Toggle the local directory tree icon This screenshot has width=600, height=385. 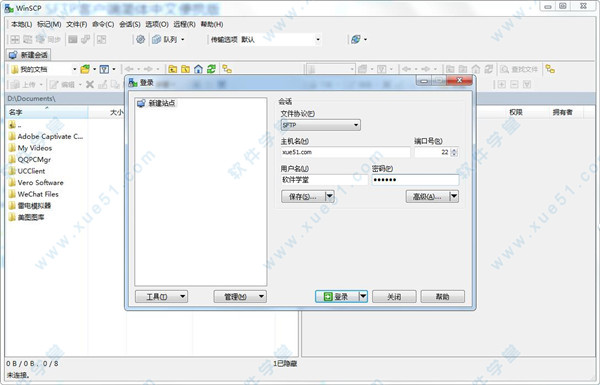pyautogui.click(x=227, y=69)
